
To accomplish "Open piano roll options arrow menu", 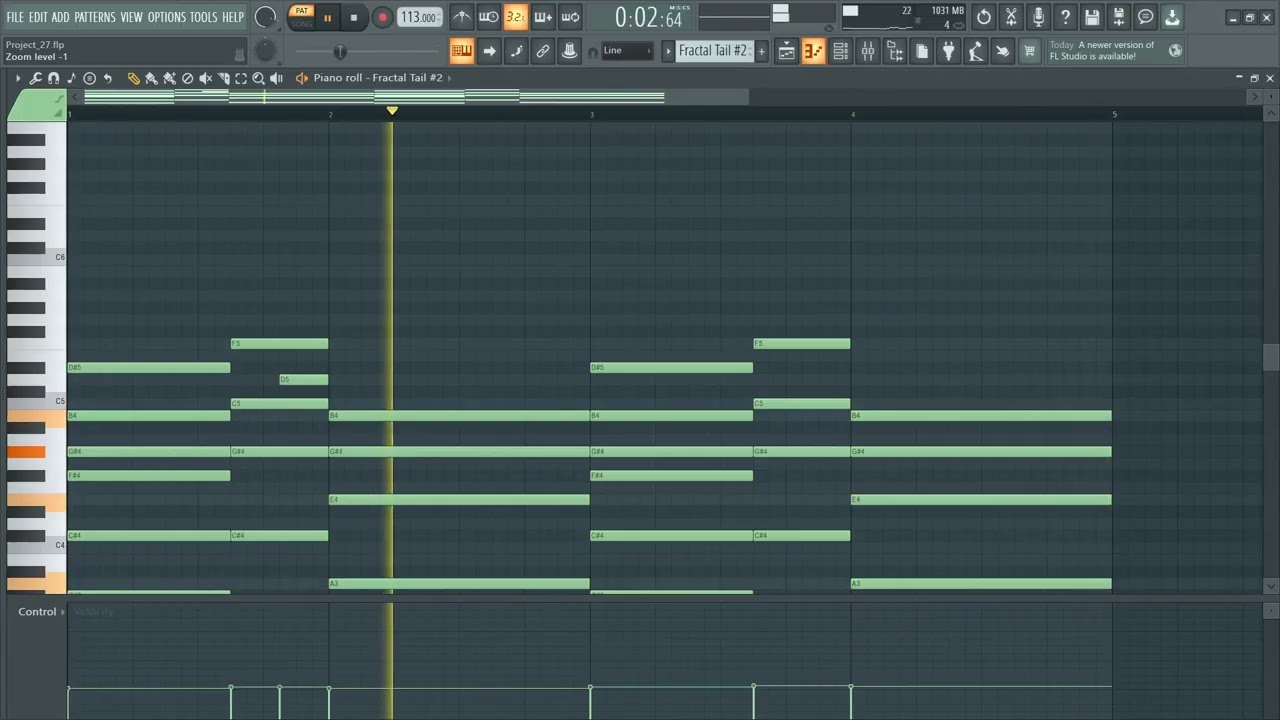I will 18,78.
